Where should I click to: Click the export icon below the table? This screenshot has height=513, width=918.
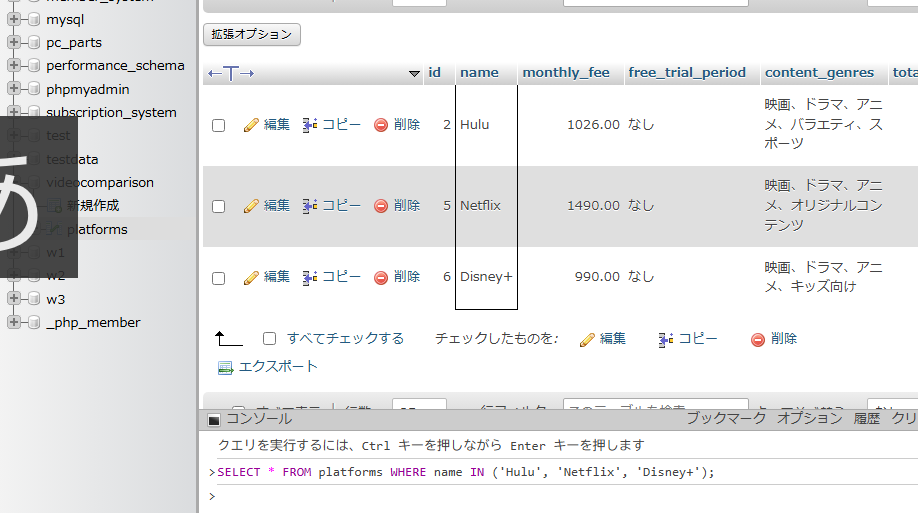(x=225, y=367)
